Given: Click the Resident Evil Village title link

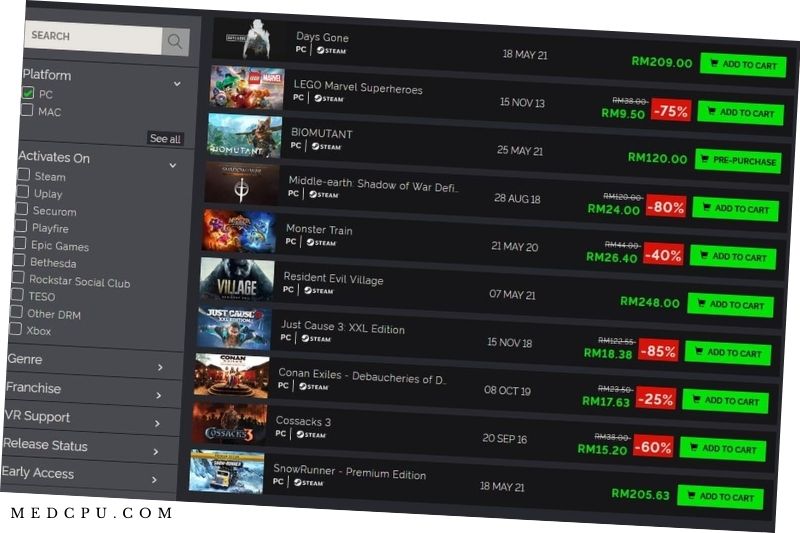Looking at the screenshot, I should [333, 278].
